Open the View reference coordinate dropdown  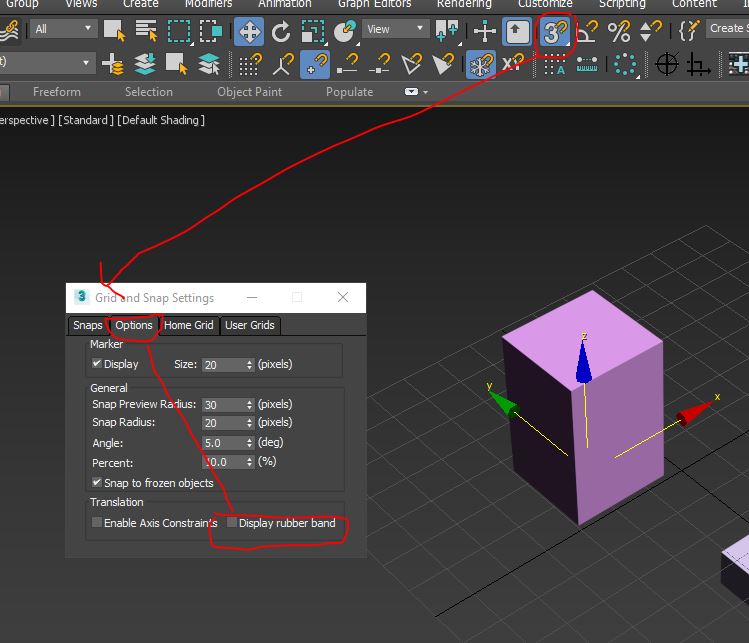(x=396, y=29)
